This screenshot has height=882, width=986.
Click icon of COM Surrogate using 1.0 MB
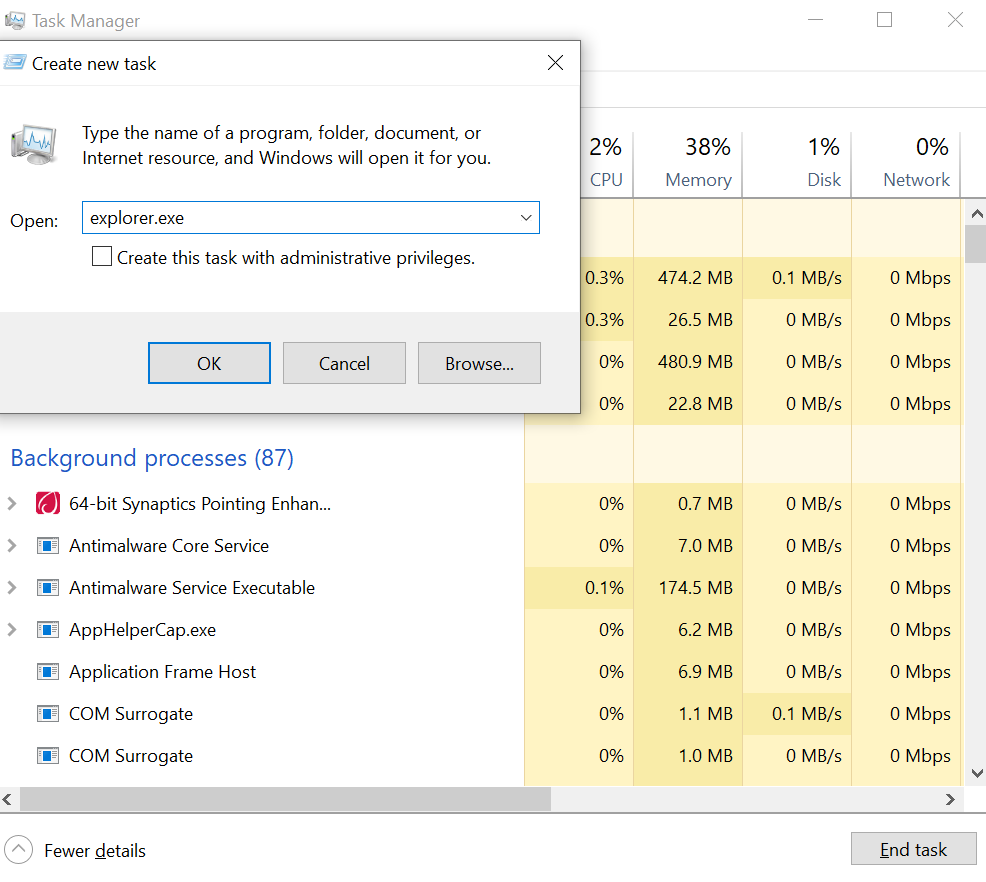tap(48, 756)
